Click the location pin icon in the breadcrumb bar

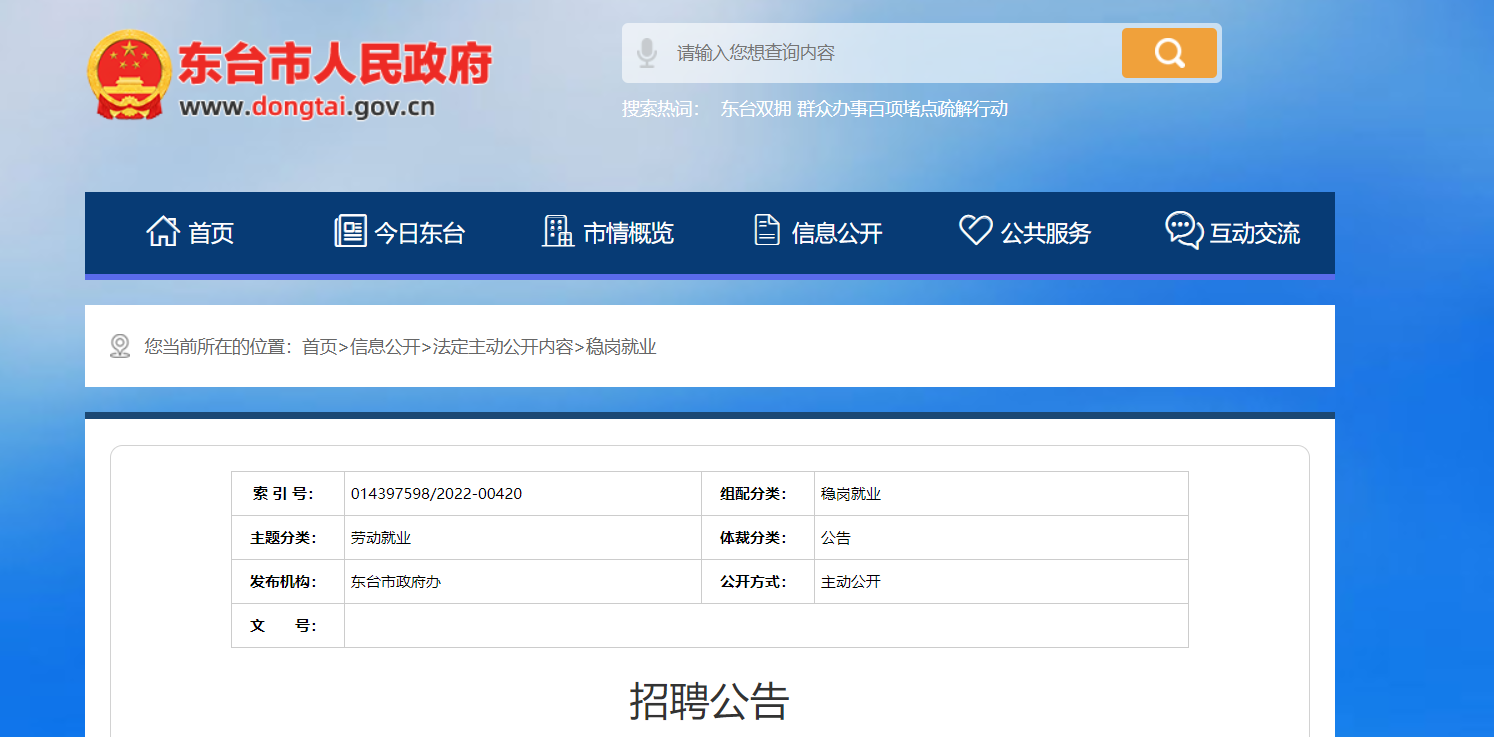pos(120,347)
